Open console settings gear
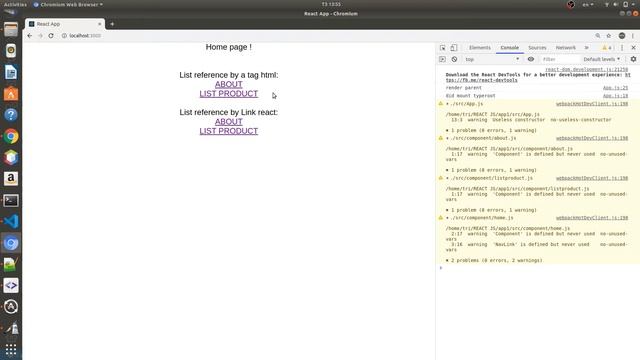 click(633, 59)
